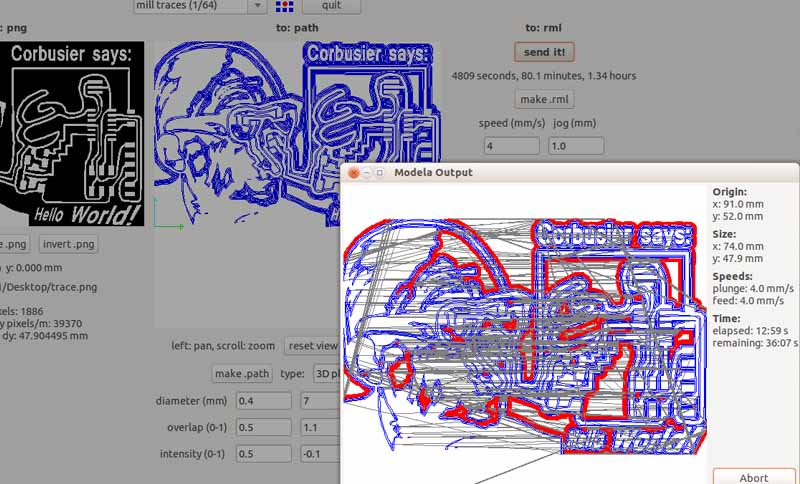
Task: Click the remaining: 36:07 s text
Action: tap(755, 343)
